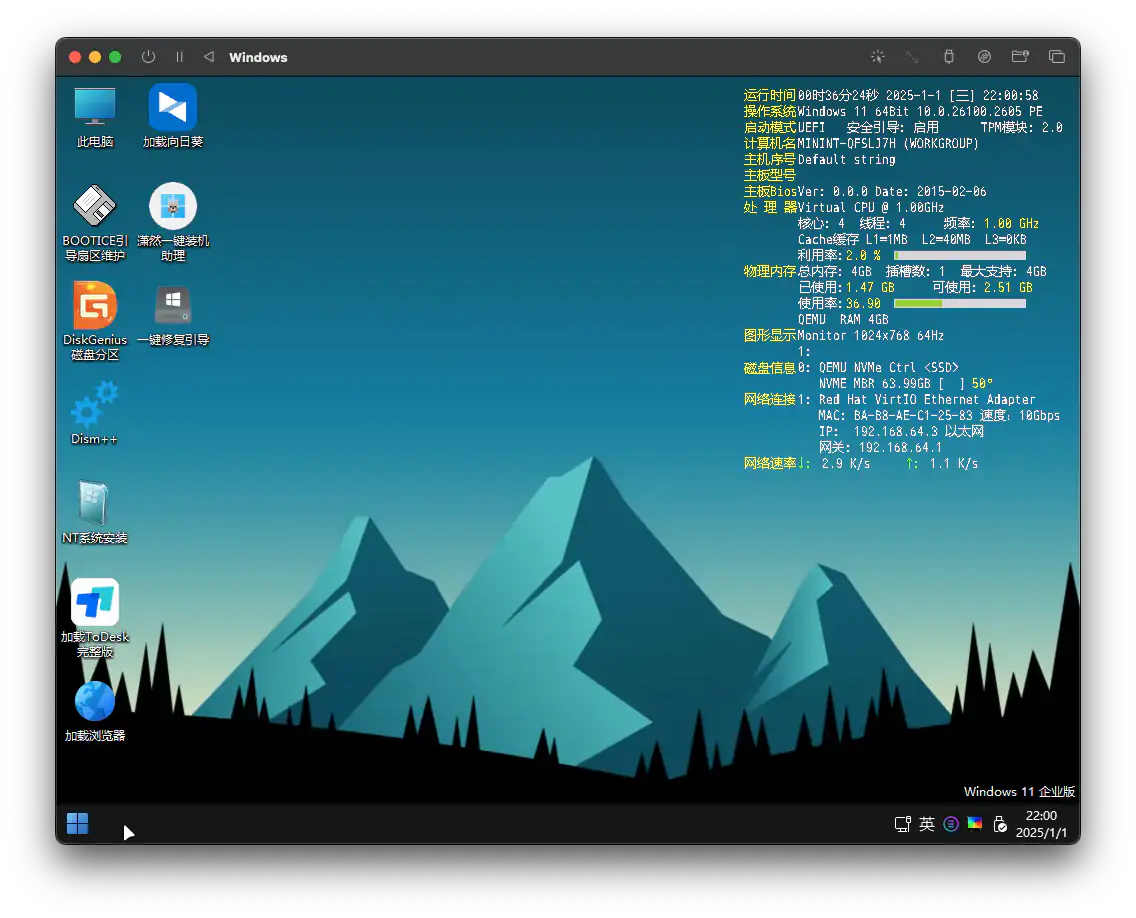Click the safely remove USB tray icon
The height and width of the screenshot is (918, 1136).
click(999, 824)
